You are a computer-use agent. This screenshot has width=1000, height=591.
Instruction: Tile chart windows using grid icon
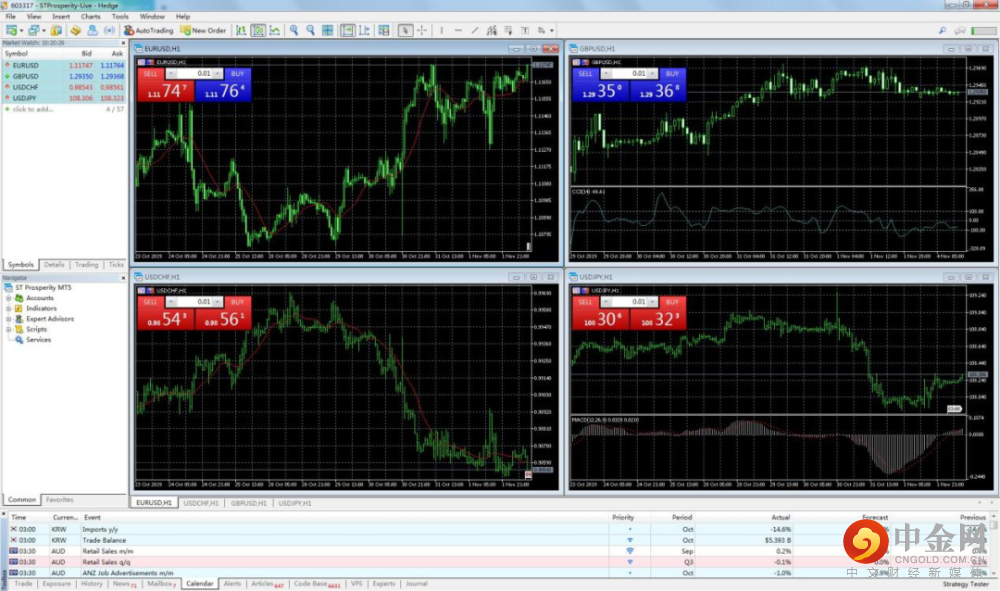328,30
